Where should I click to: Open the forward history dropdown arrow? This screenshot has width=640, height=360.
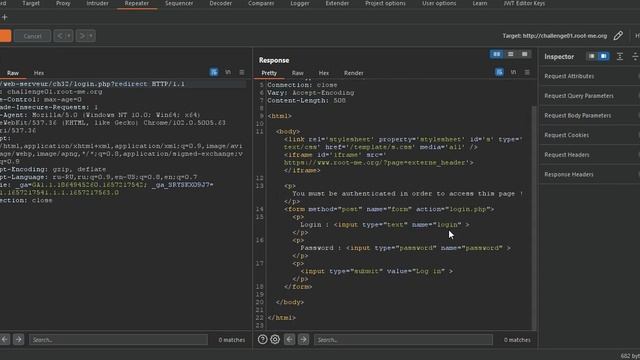[x=91, y=36]
